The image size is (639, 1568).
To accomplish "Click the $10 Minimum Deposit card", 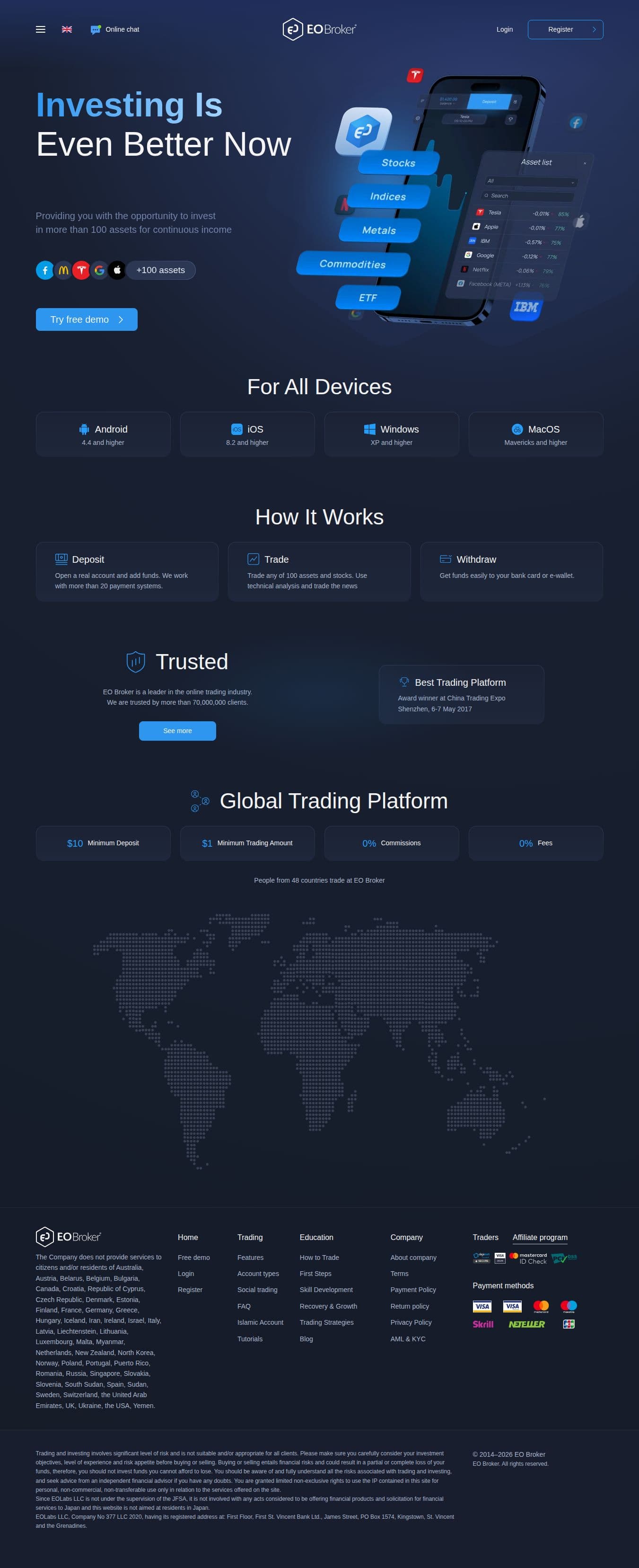I will tap(103, 843).
